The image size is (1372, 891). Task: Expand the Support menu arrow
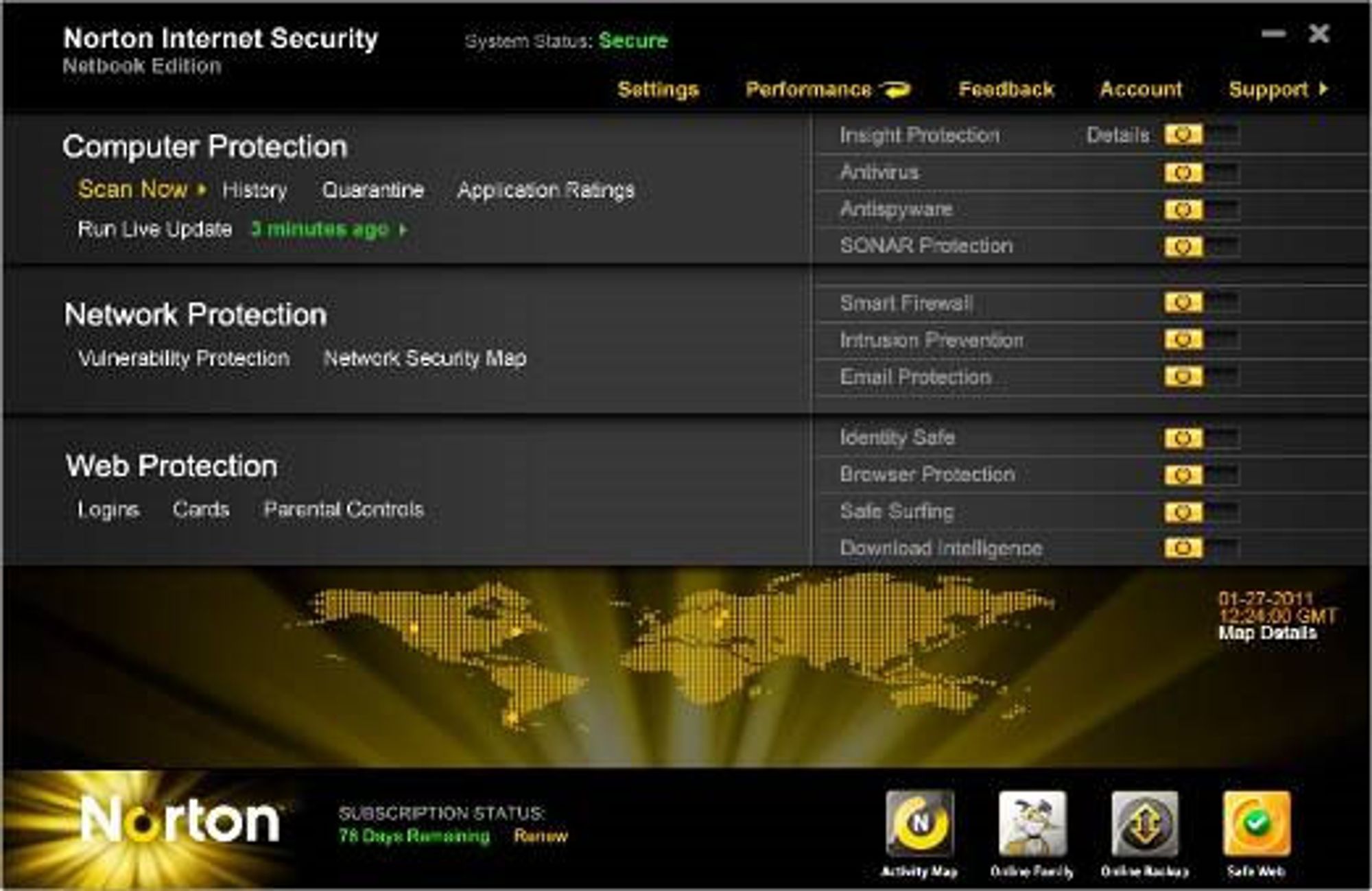click(x=1323, y=89)
